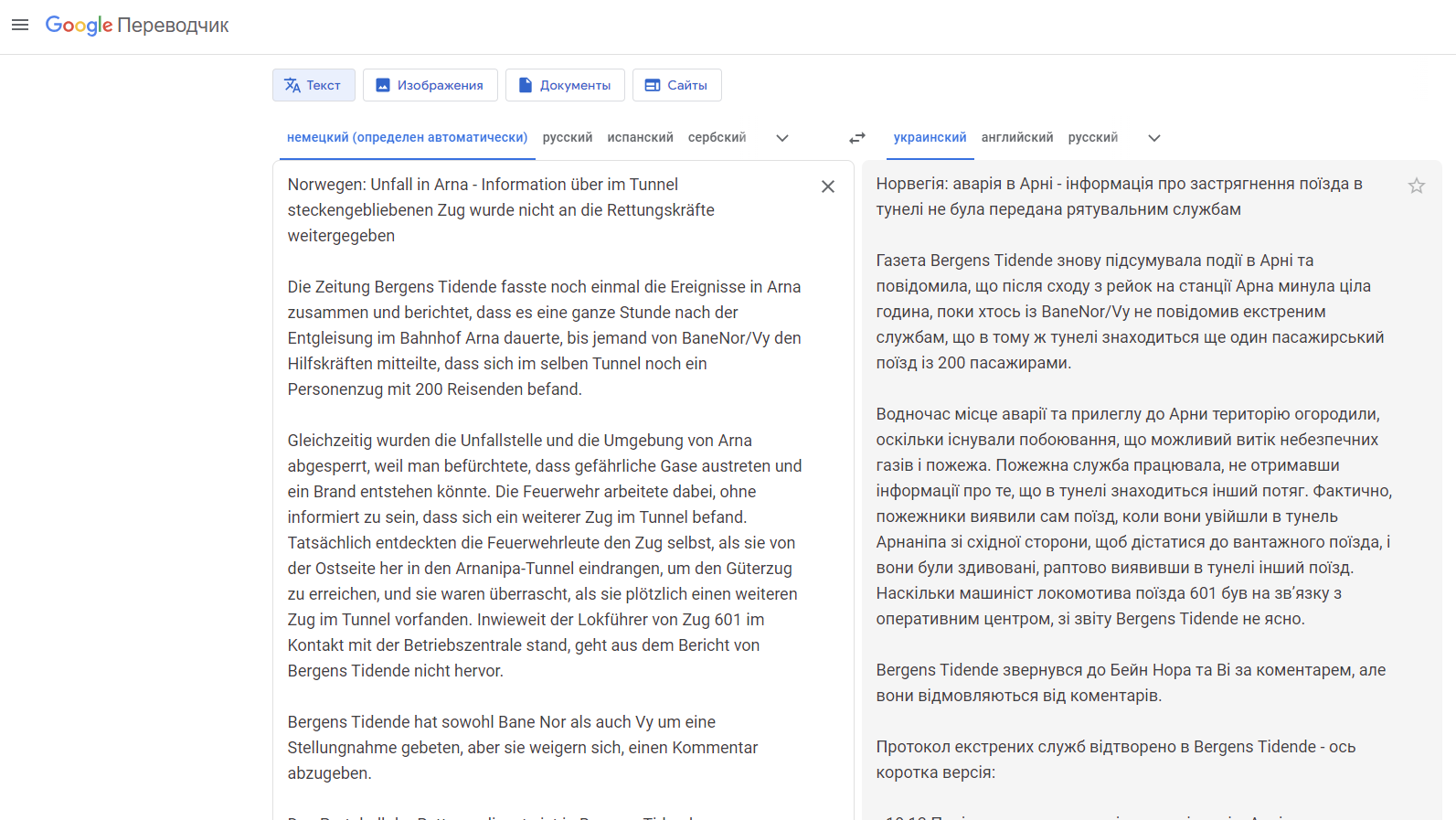This screenshot has height=820, width=1456.
Task: Swap source and target languages
Action: coord(857,138)
